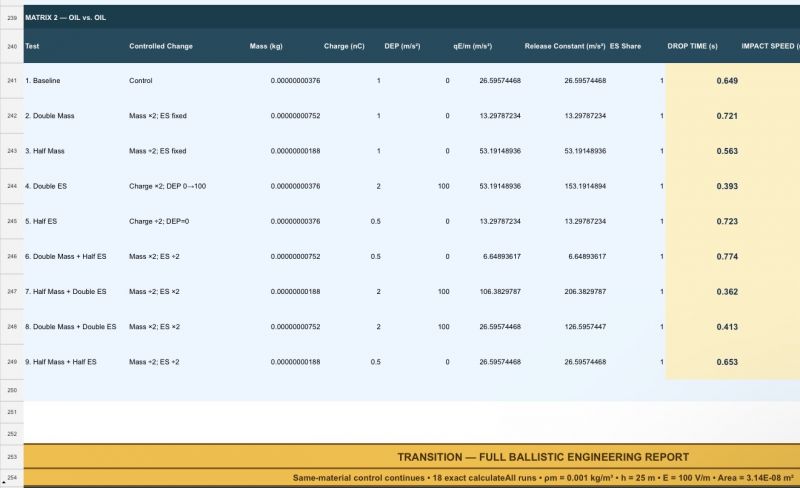Click the 'Control' cell in Baseline row
800x488 pixels.
pos(140,81)
